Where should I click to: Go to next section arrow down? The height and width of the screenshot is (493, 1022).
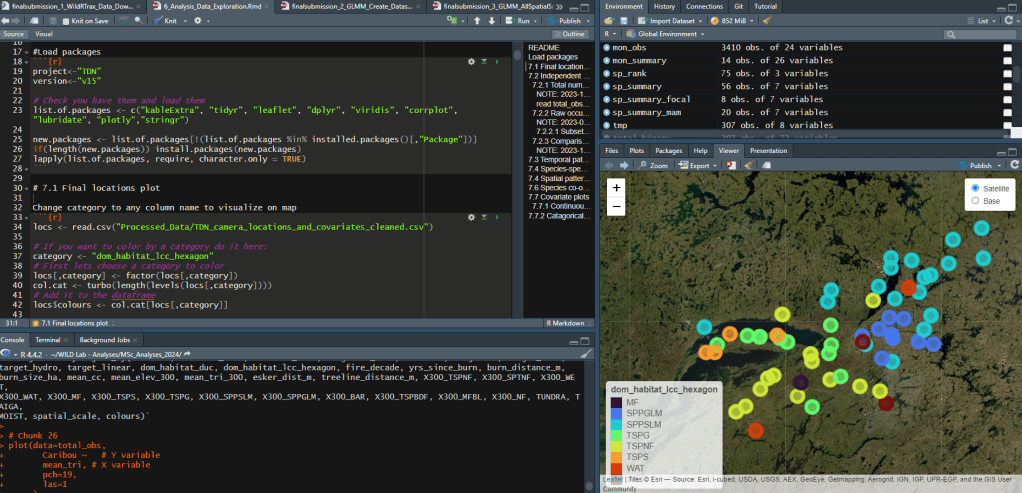(491, 20)
